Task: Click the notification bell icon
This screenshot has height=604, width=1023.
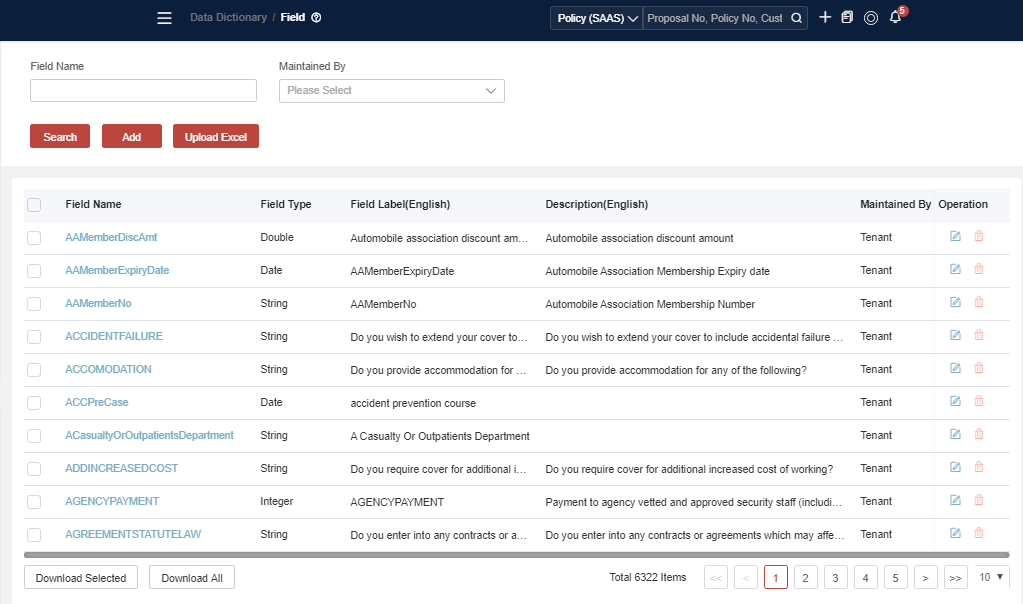Action: (895, 18)
